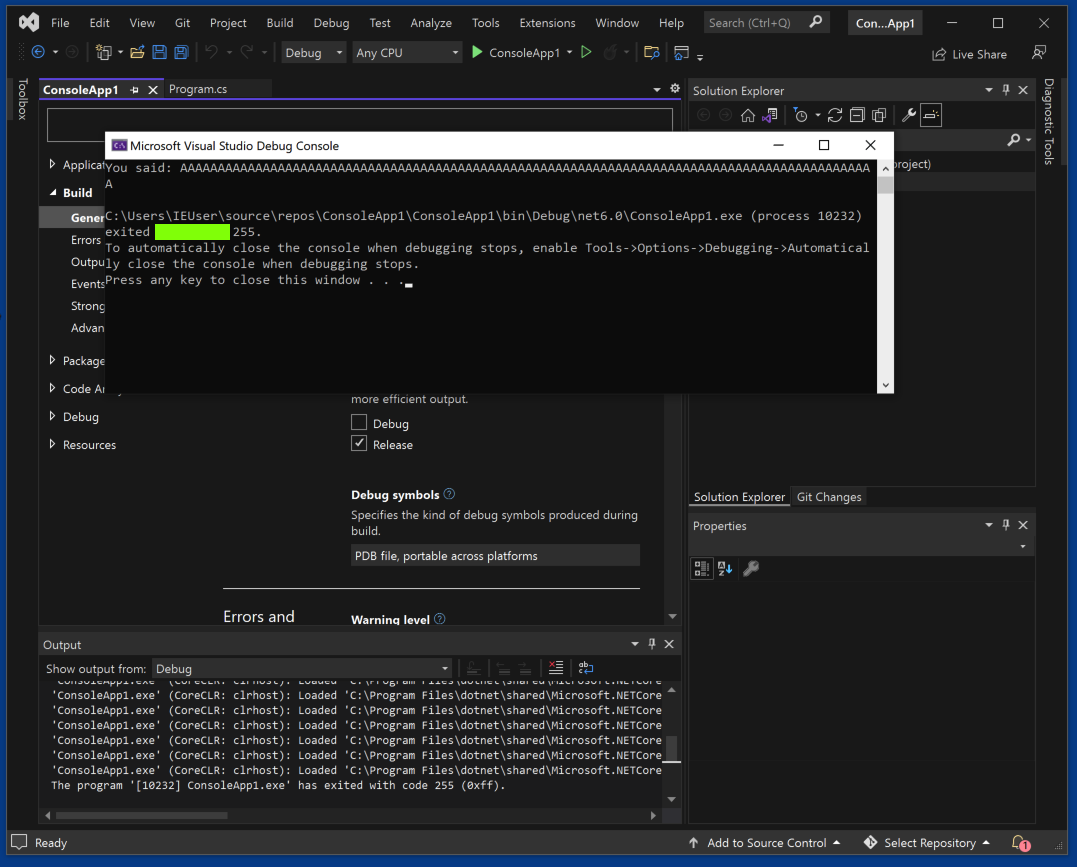Image resolution: width=1077 pixels, height=867 pixels.
Task: Click the Start Without Debugging outline play icon
Action: [586, 52]
